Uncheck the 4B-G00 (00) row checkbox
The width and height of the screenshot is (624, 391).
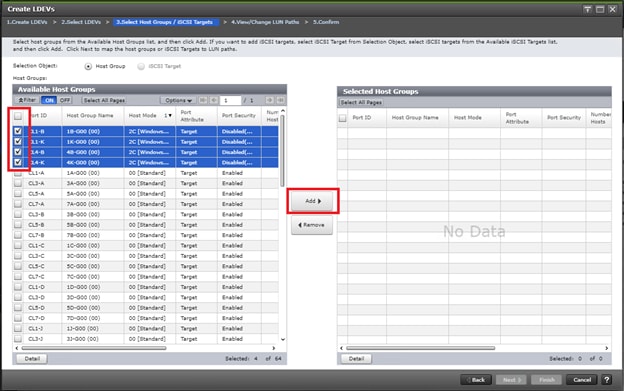click(x=18, y=152)
